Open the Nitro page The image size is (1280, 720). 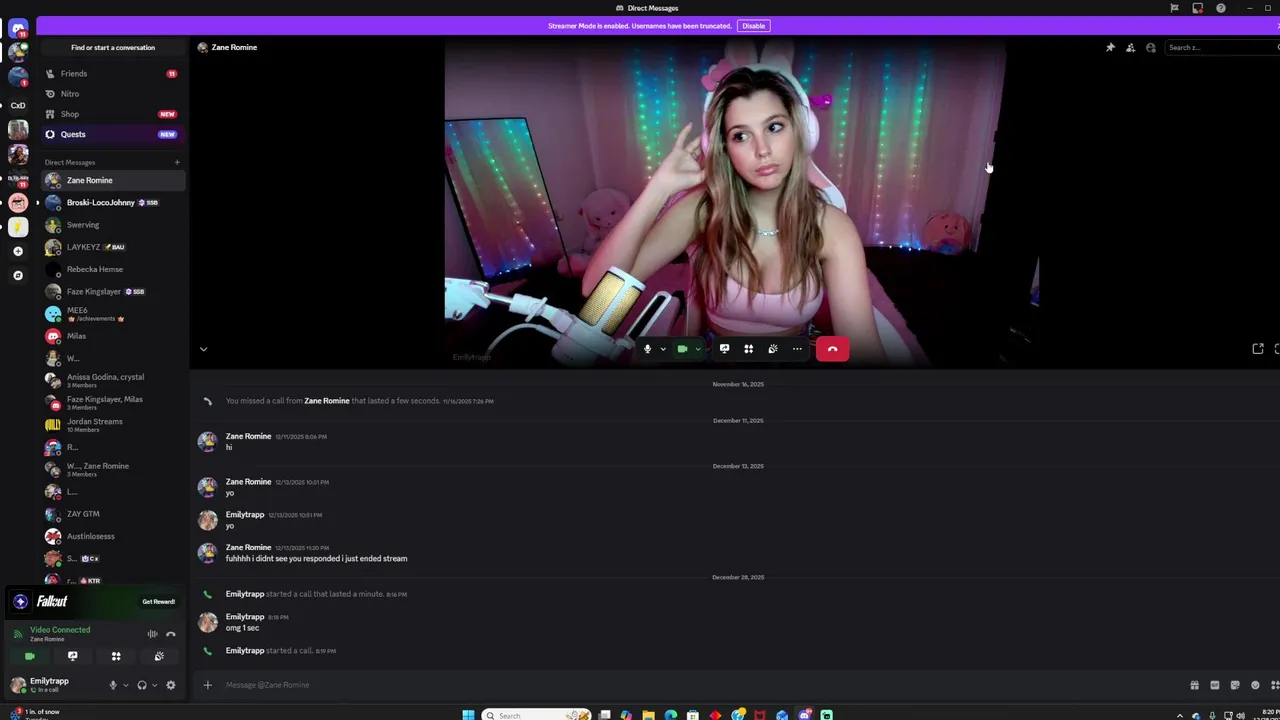[x=112, y=94]
